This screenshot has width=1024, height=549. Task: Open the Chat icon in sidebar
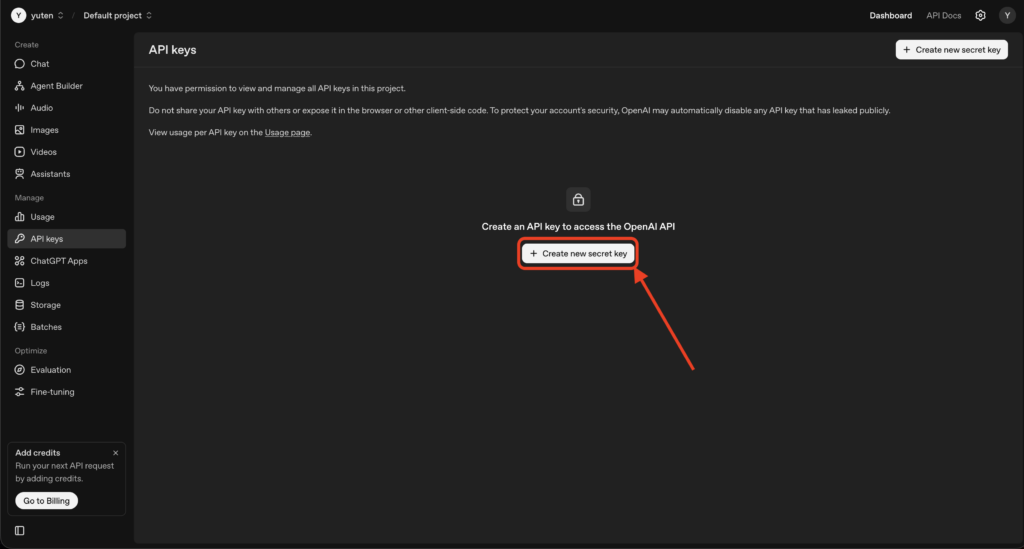(20, 64)
